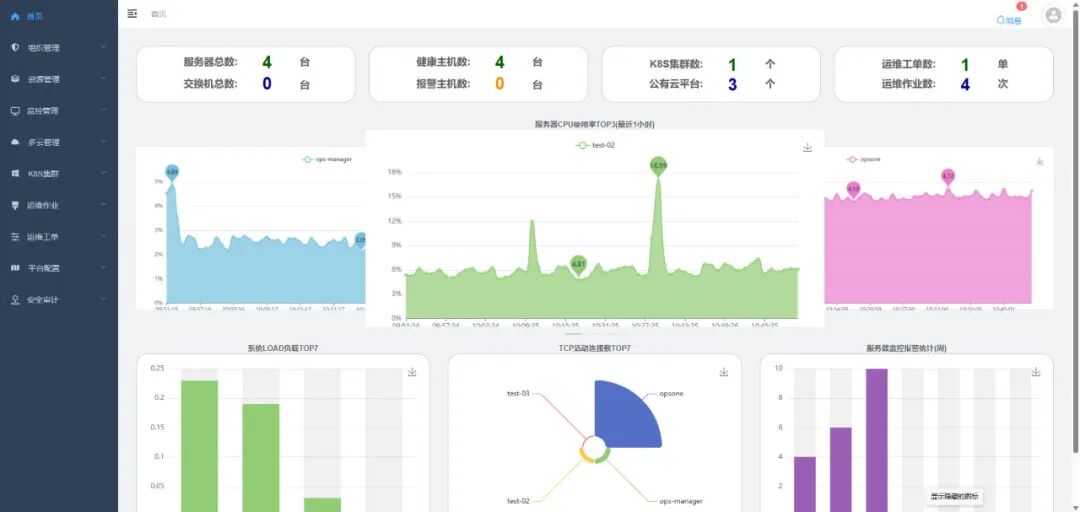Click the 服务器总数 value 4

tap(267, 63)
